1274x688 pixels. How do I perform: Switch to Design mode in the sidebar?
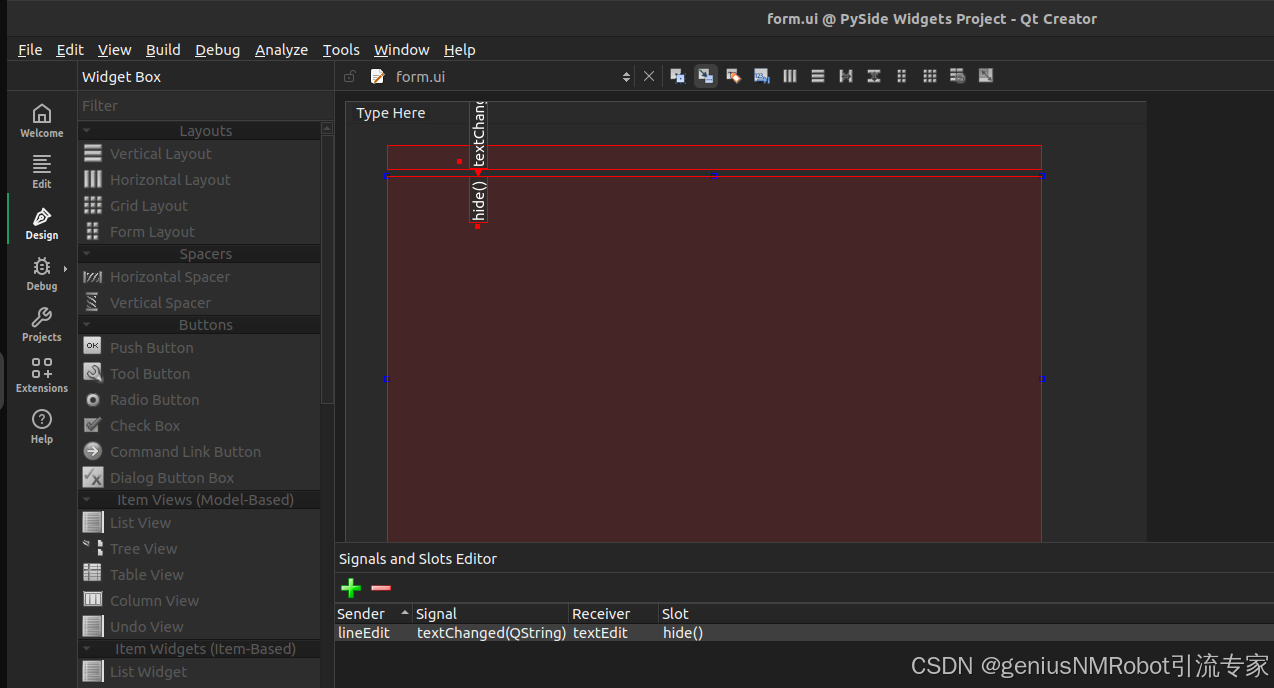tap(41, 220)
